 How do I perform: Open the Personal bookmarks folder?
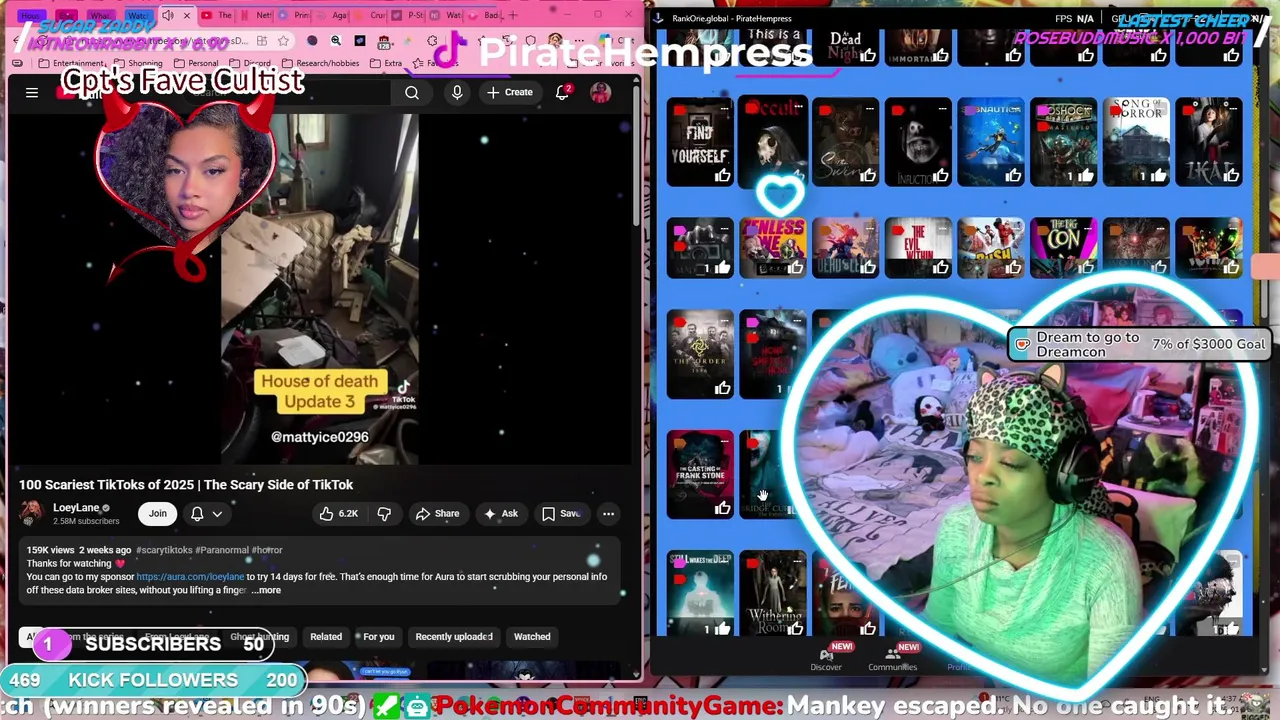(x=197, y=63)
